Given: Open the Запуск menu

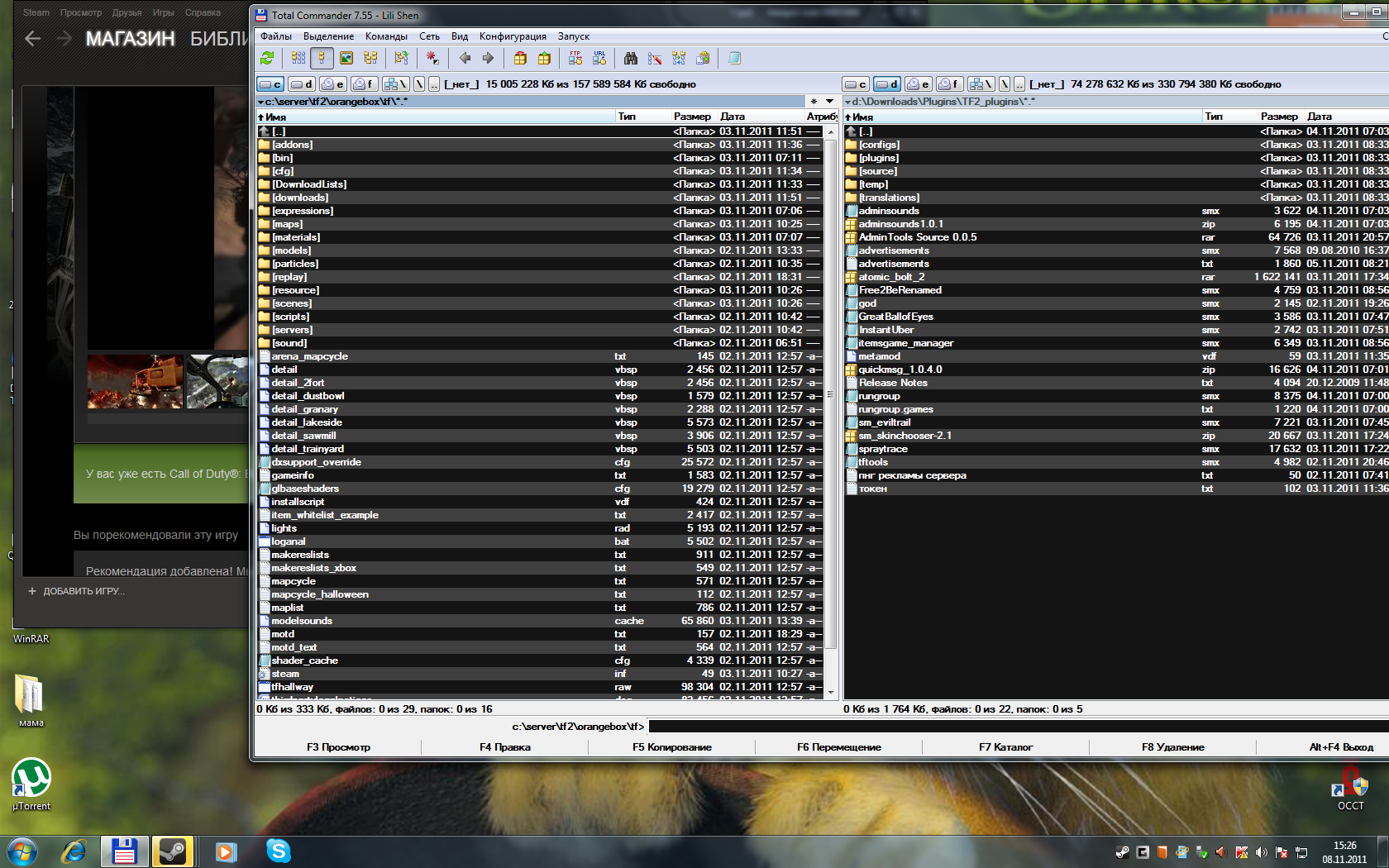Looking at the screenshot, I should (x=573, y=36).
